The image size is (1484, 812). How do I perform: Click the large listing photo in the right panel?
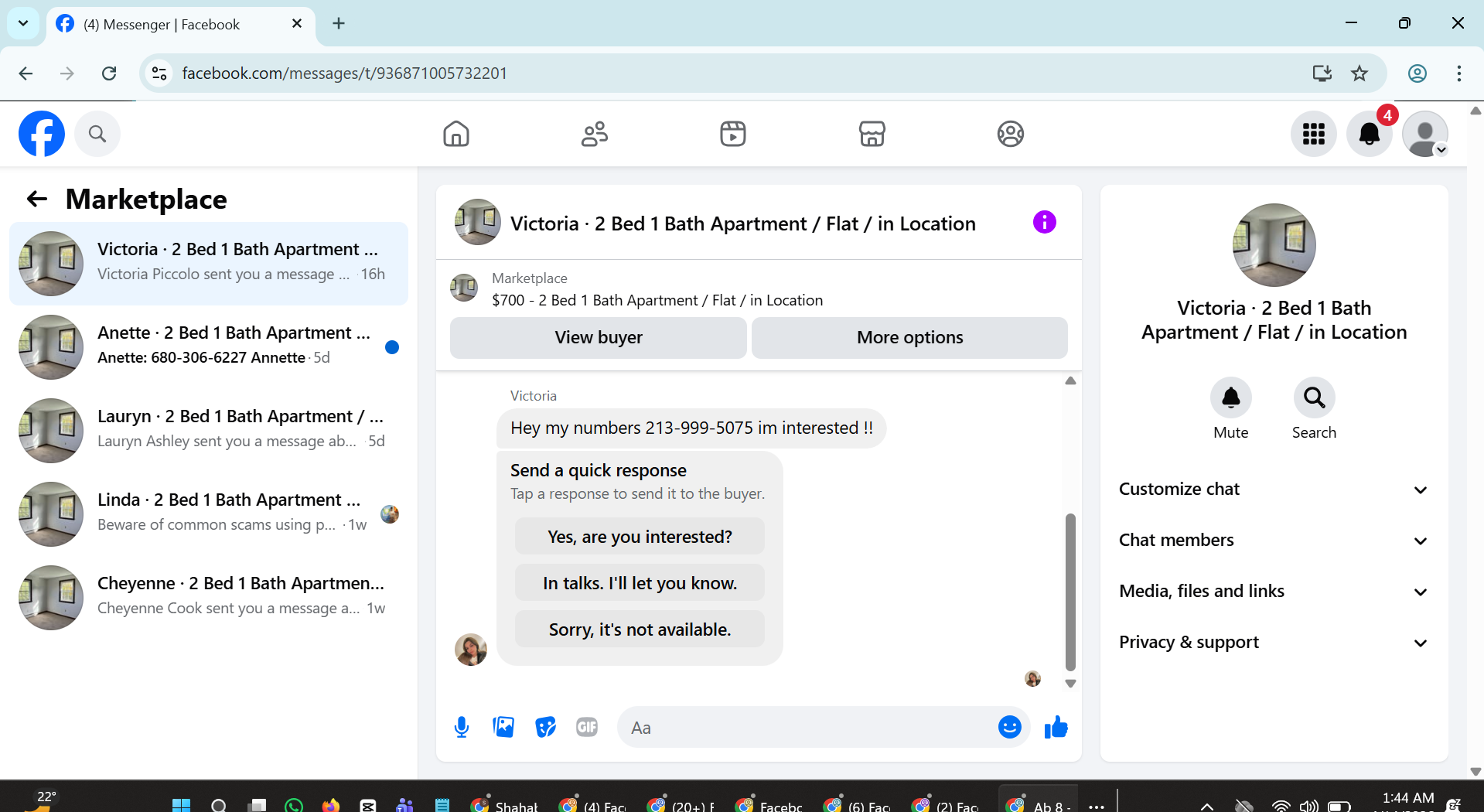(1274, 245)
